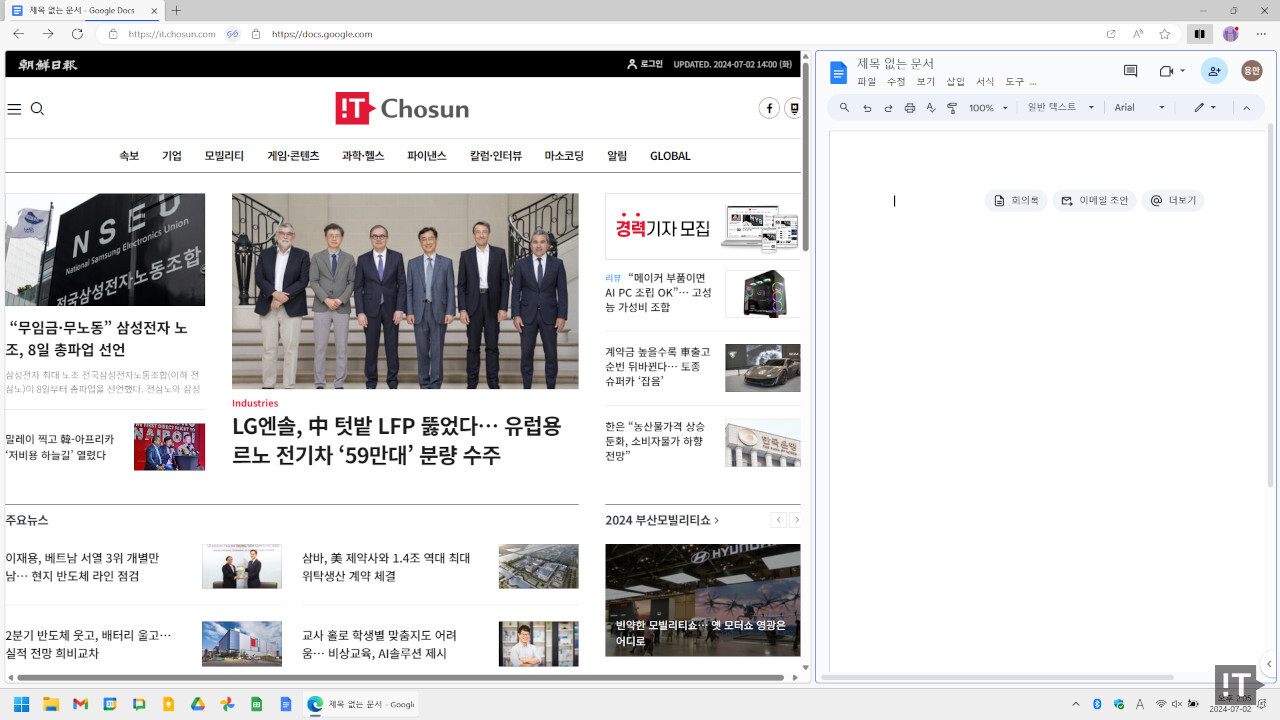Open sharing options with the person-add icon

(x=1214, y=70)
